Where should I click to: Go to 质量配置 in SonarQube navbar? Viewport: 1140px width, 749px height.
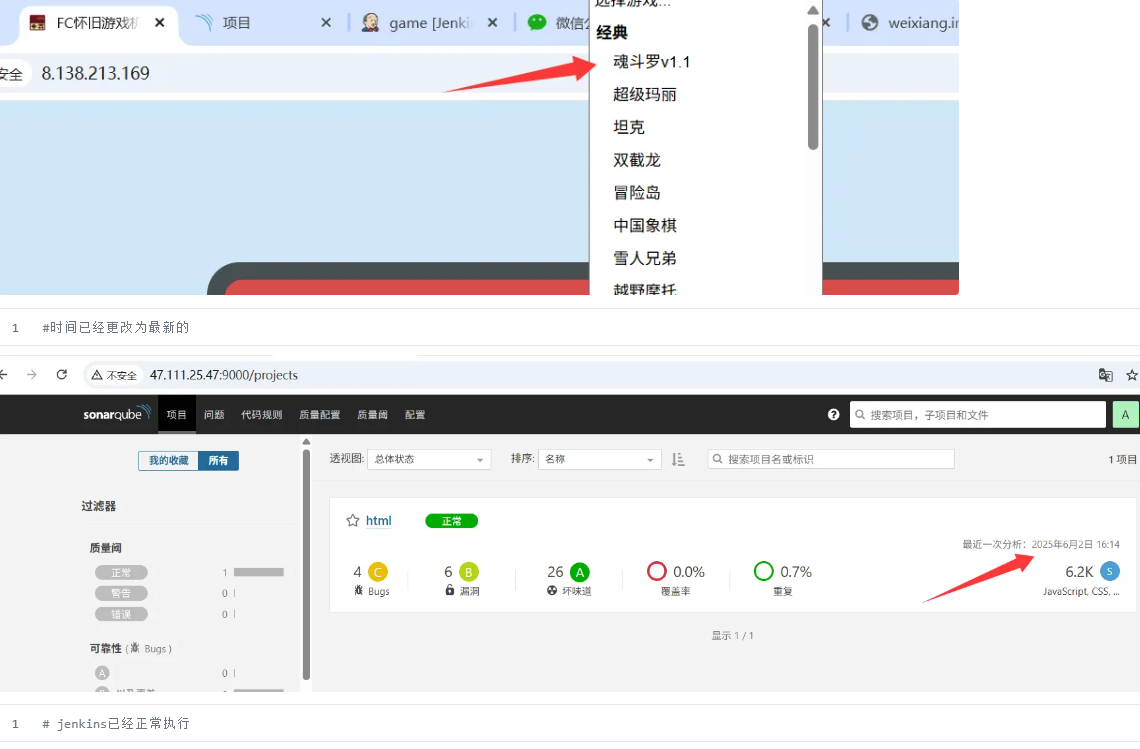320,414
